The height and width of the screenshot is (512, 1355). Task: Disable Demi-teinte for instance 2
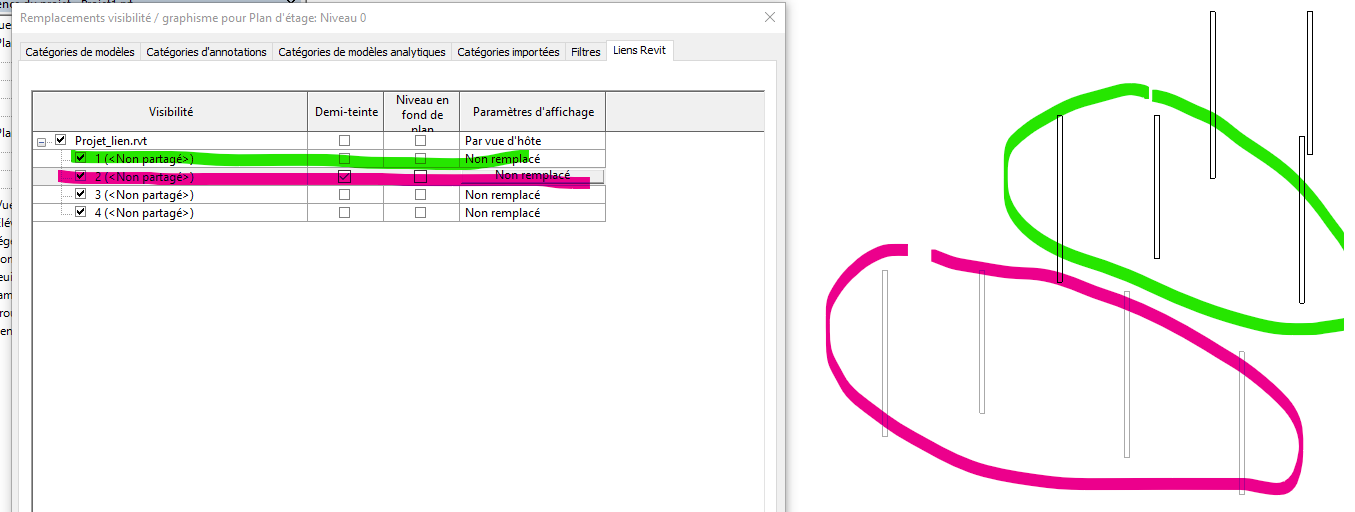[344, 177]
